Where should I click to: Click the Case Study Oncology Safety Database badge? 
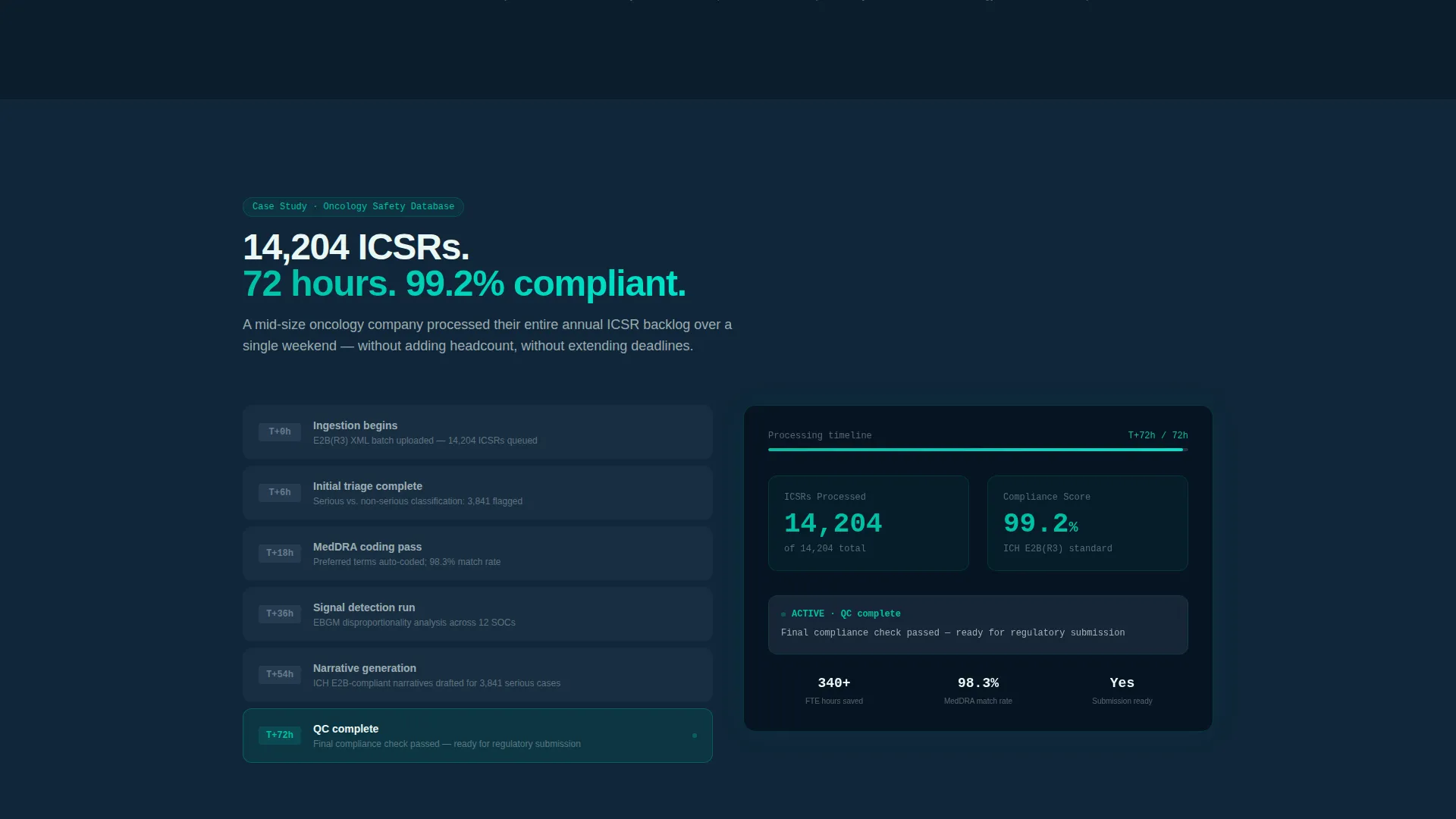click(x=353, y=206)
